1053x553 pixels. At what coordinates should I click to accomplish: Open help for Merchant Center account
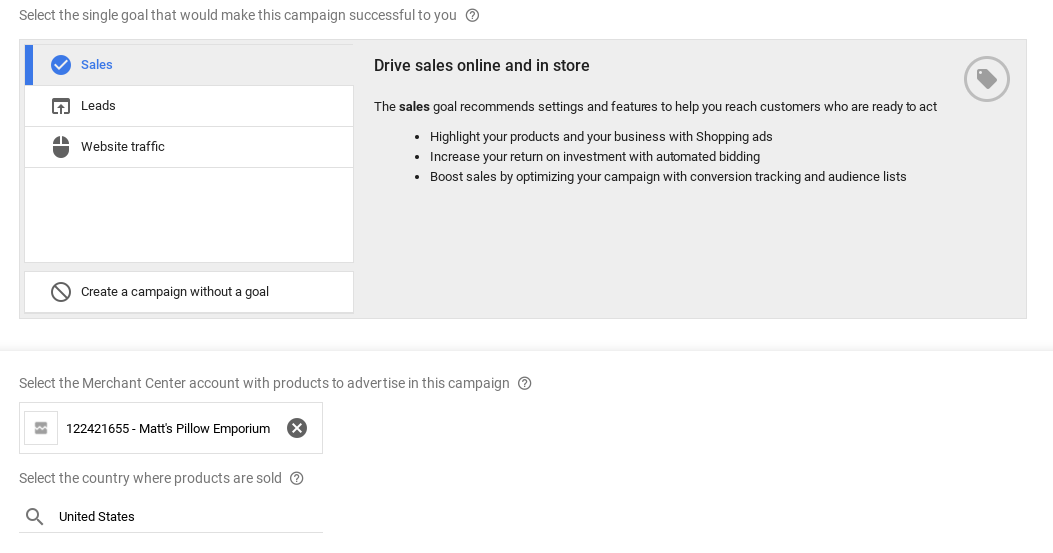click(x=525, y=383)
